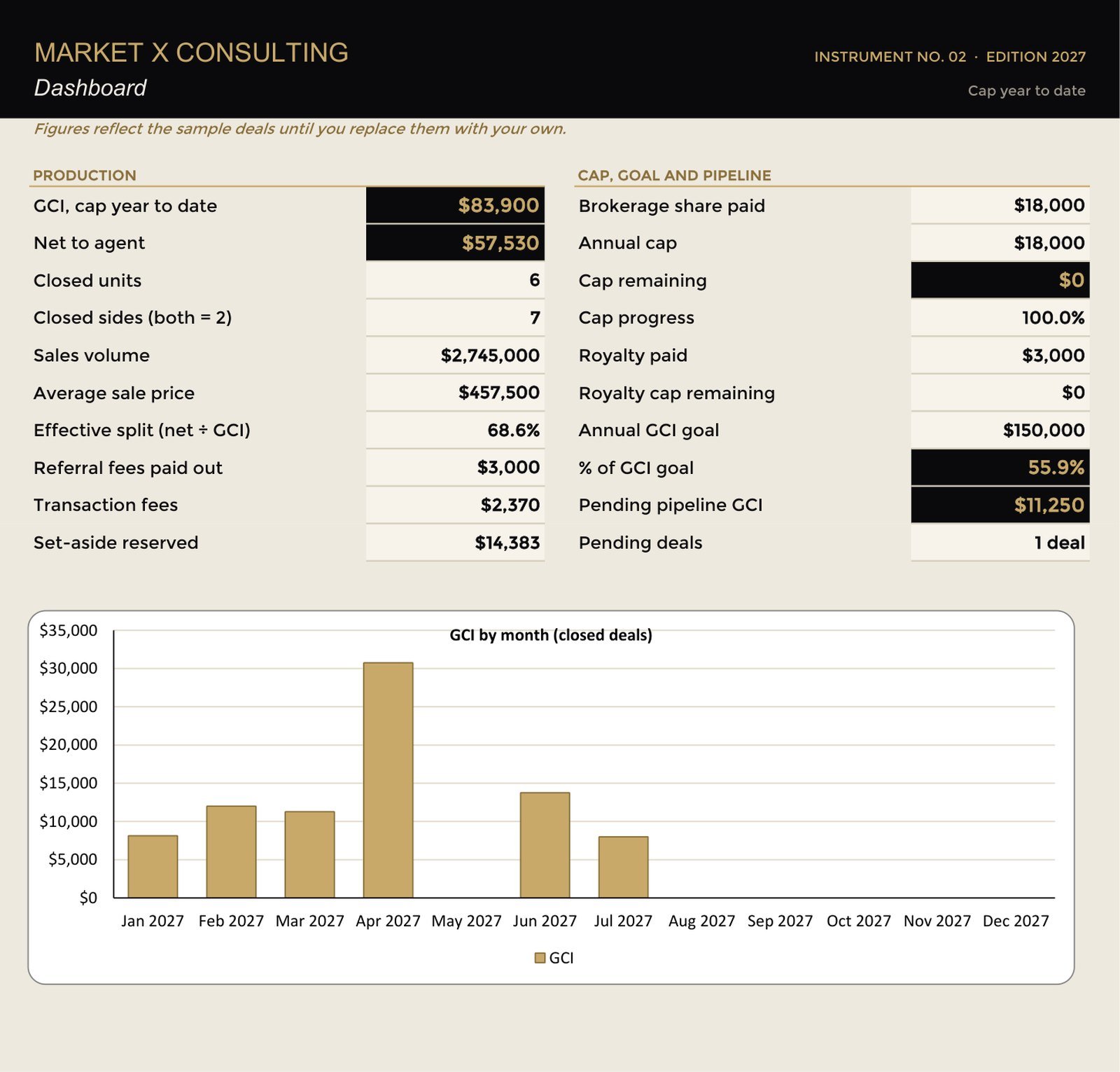Click the sample deals italic note
The height and width of the screenshot is (1072, 1120).
300,129
